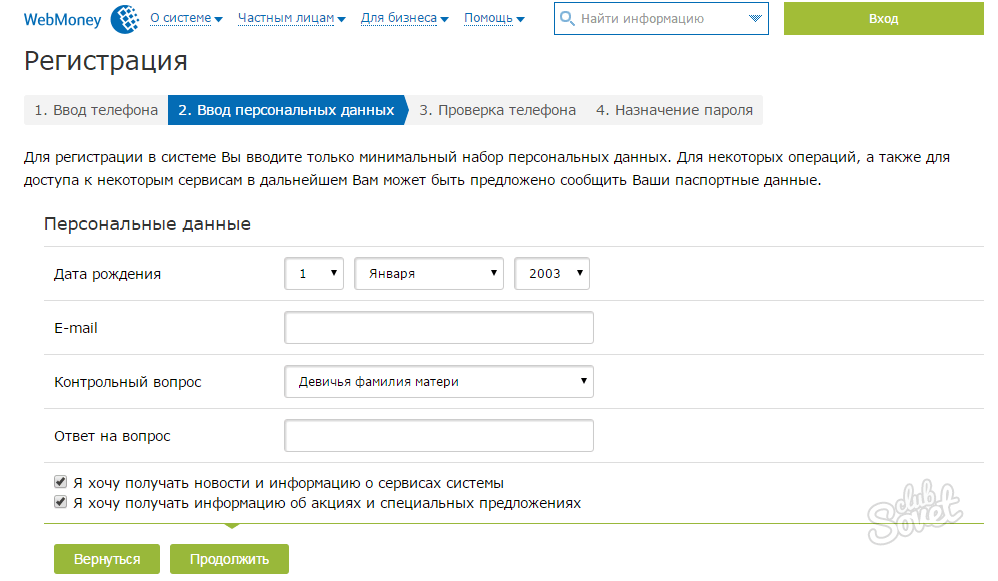Click the magnifying glass search icon
This screenshot has height=581, width=998.
[x=566, y=18]
